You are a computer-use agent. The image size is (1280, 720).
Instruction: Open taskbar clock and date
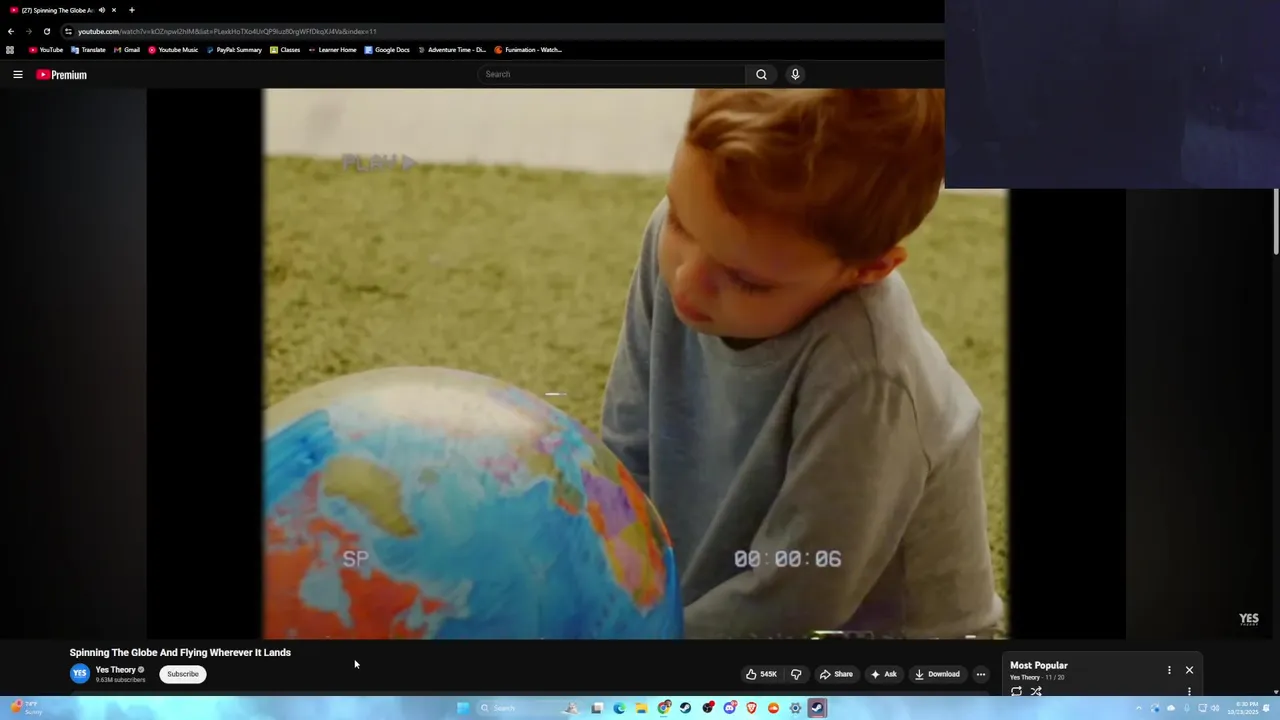(1243, 708)
